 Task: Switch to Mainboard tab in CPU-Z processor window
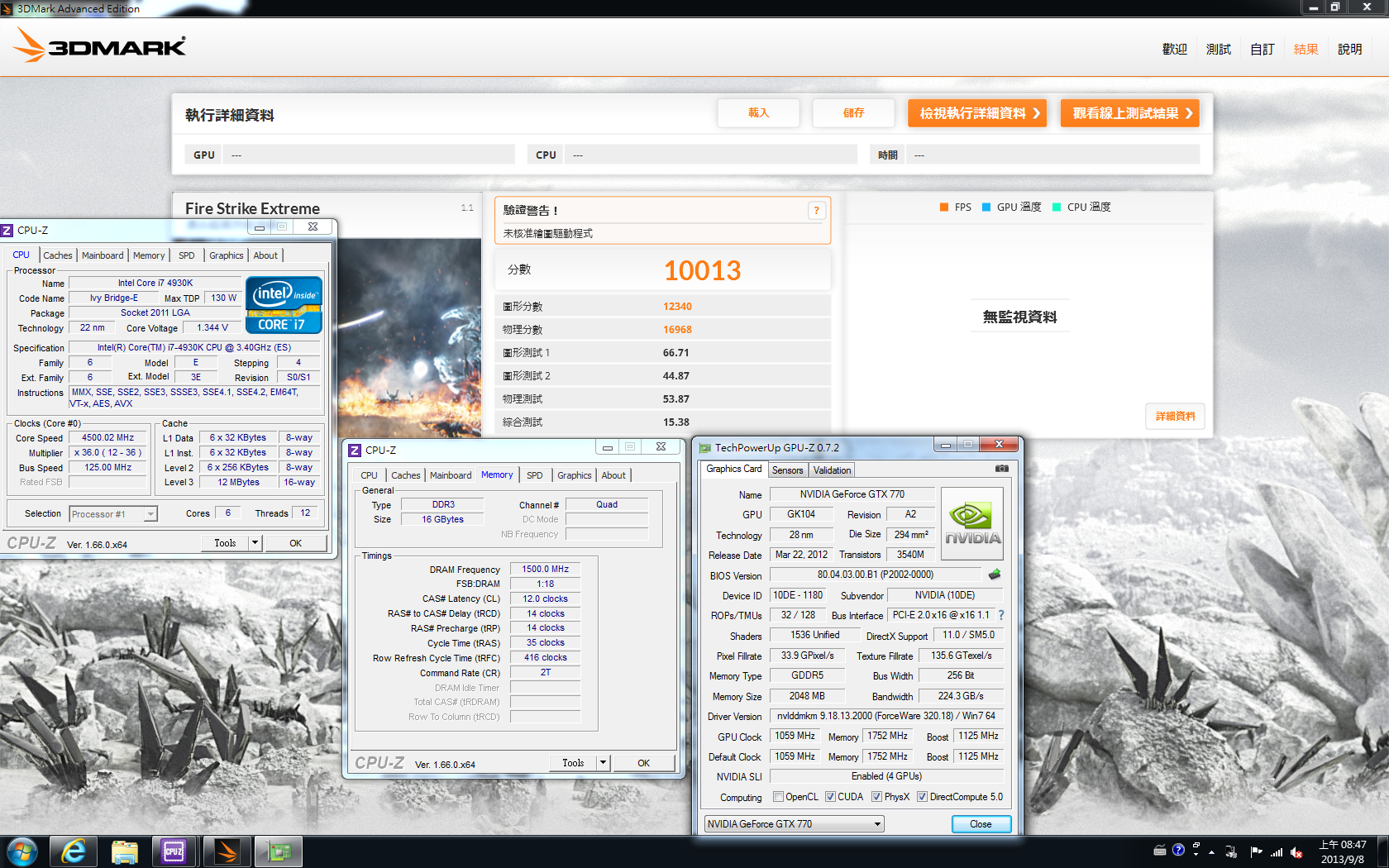tap(103, 255)
